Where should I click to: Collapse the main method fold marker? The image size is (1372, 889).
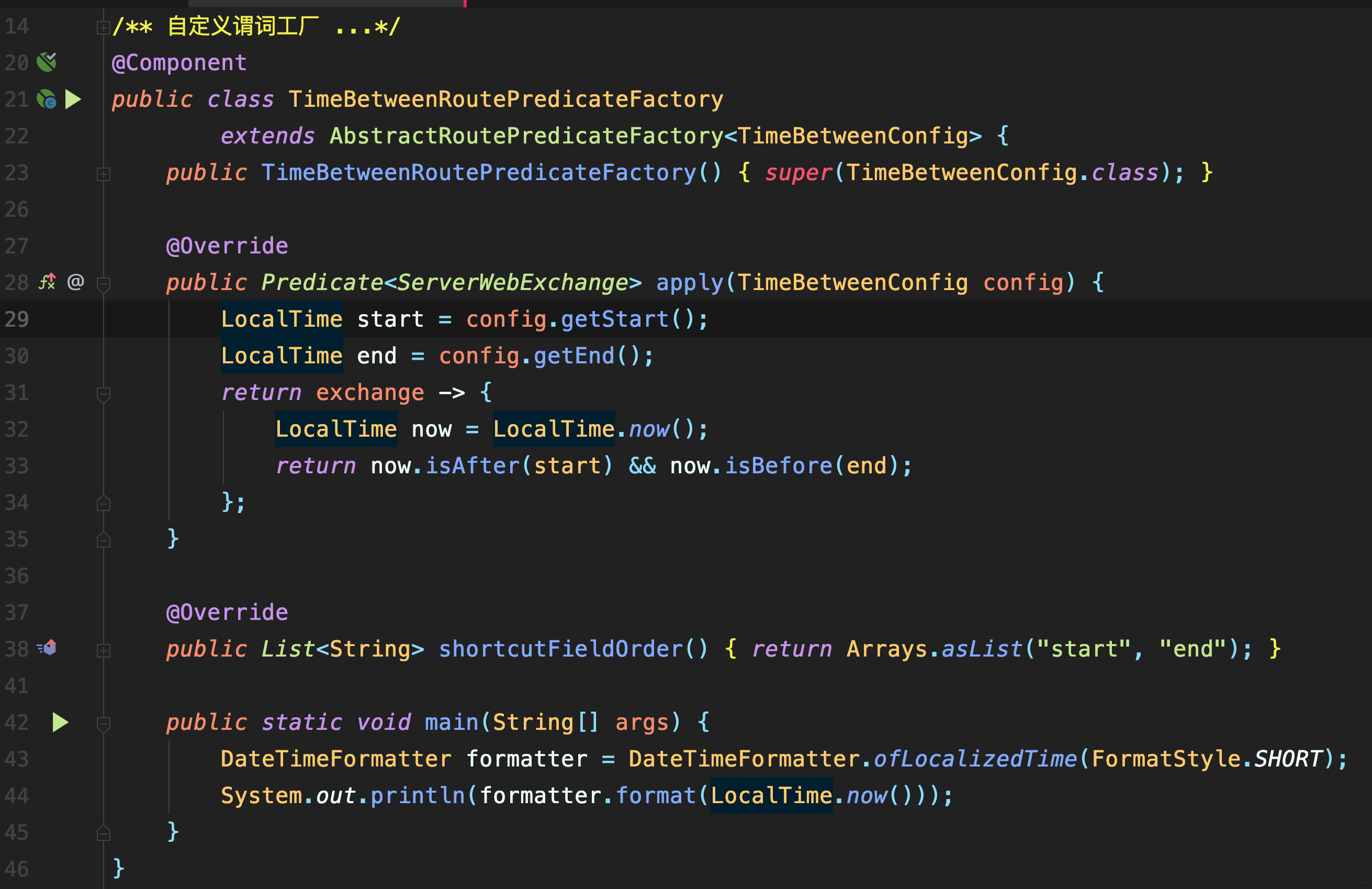click(103, 724)
